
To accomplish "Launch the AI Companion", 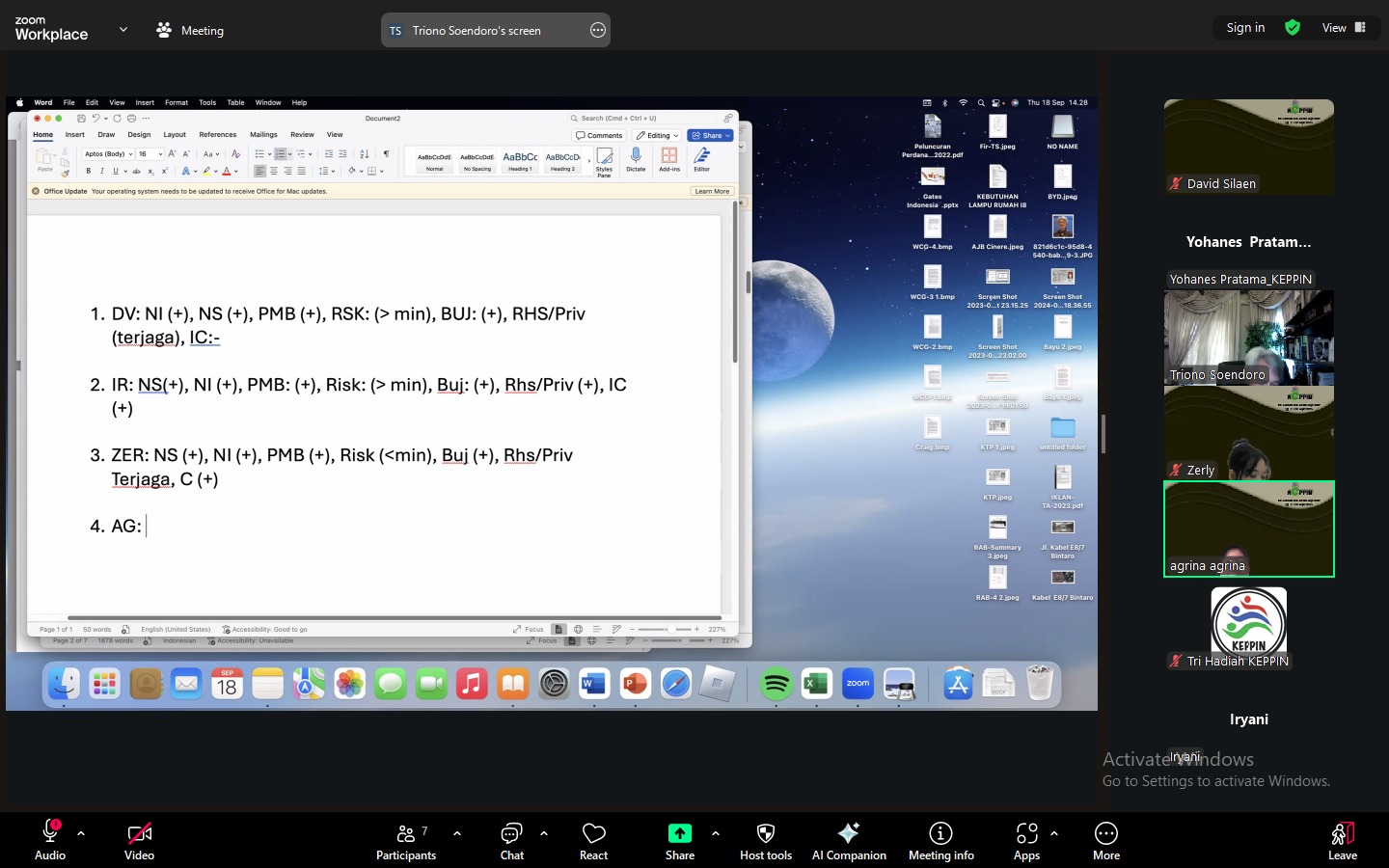I will pos(848,841).
